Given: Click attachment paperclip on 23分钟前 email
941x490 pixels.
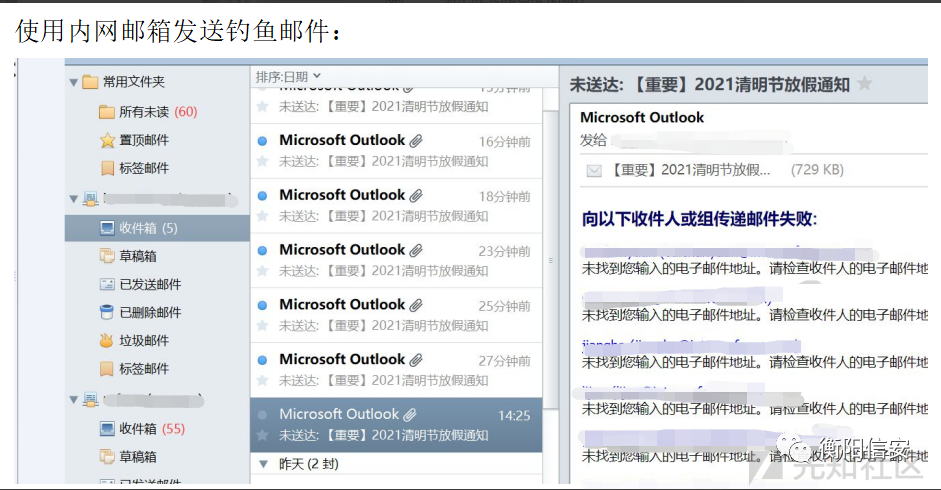Looking at the screenshot, I should click(x=416, y=250).
